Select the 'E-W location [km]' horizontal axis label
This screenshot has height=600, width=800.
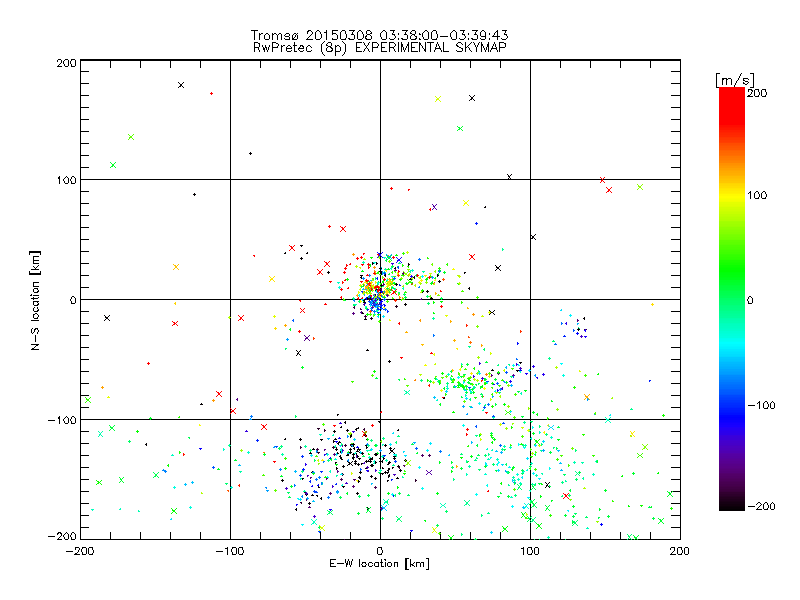[379, 564]
